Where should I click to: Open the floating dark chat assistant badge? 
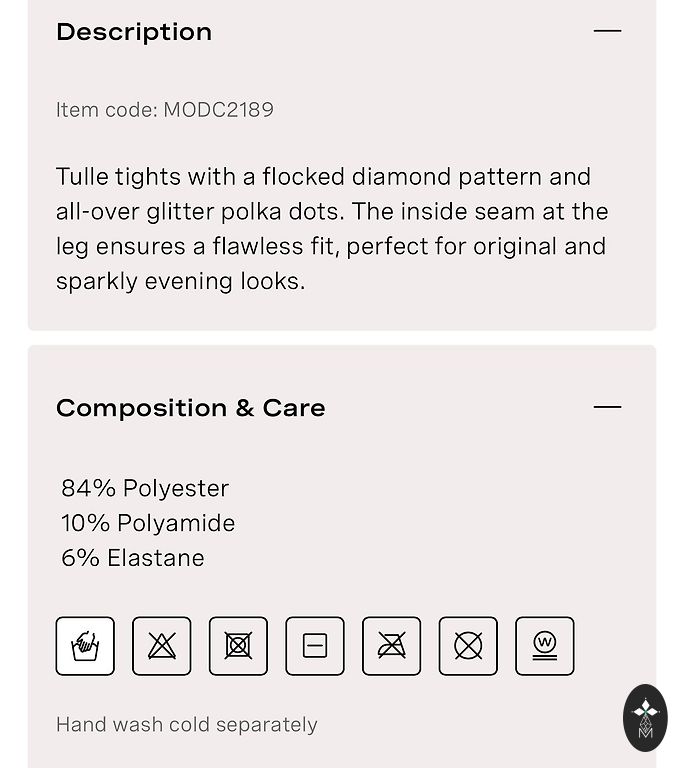click(645, 717)
